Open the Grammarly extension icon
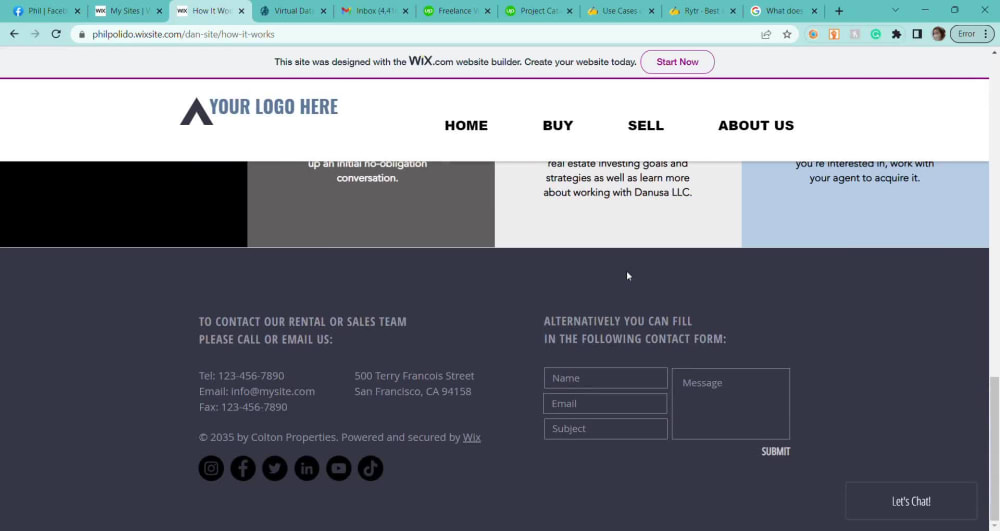The image size is (1000, 531). [876, 34]
